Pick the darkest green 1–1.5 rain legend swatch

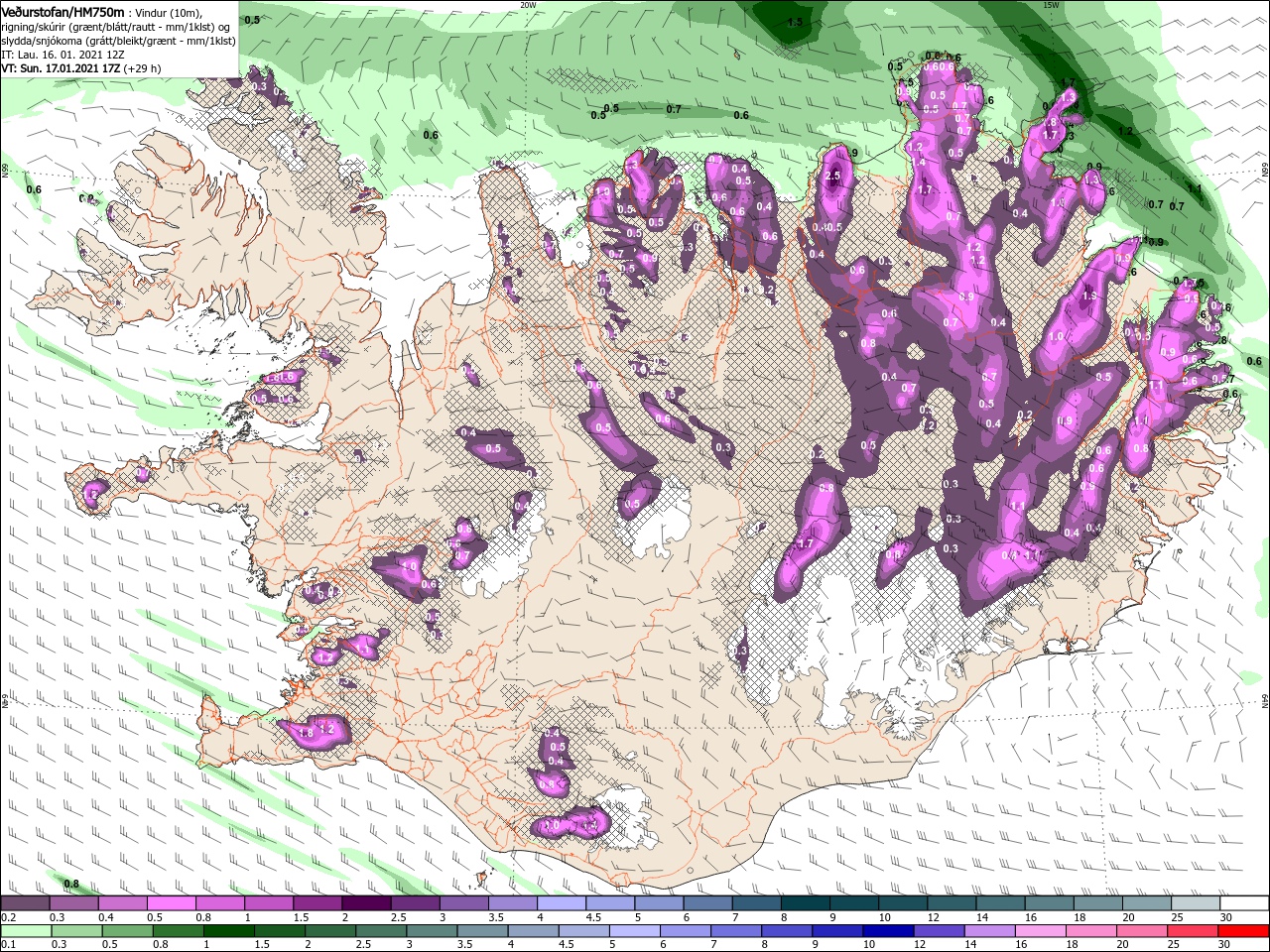point(228,931)
